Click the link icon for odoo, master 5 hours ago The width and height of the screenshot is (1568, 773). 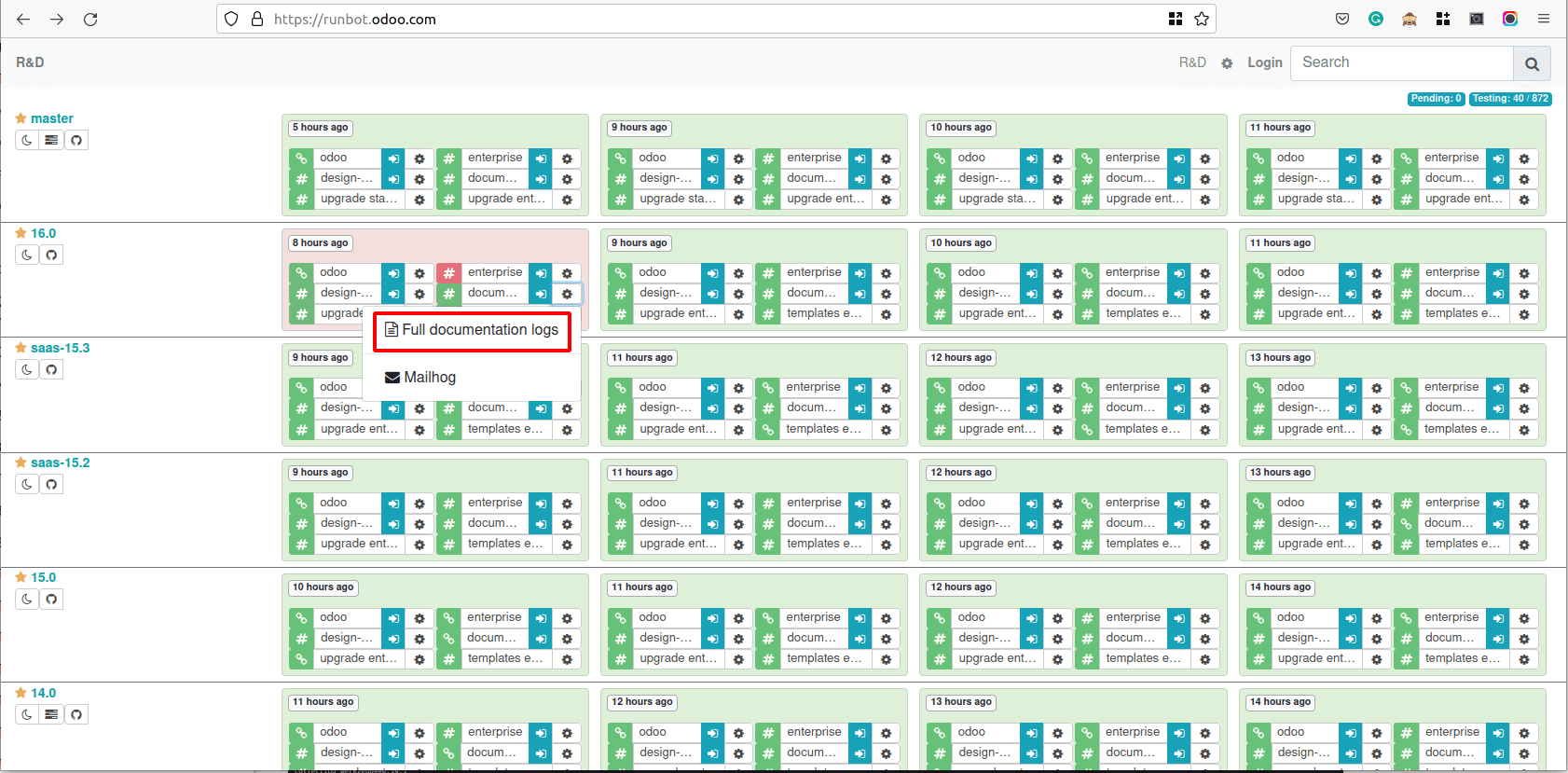pos(301,159)
